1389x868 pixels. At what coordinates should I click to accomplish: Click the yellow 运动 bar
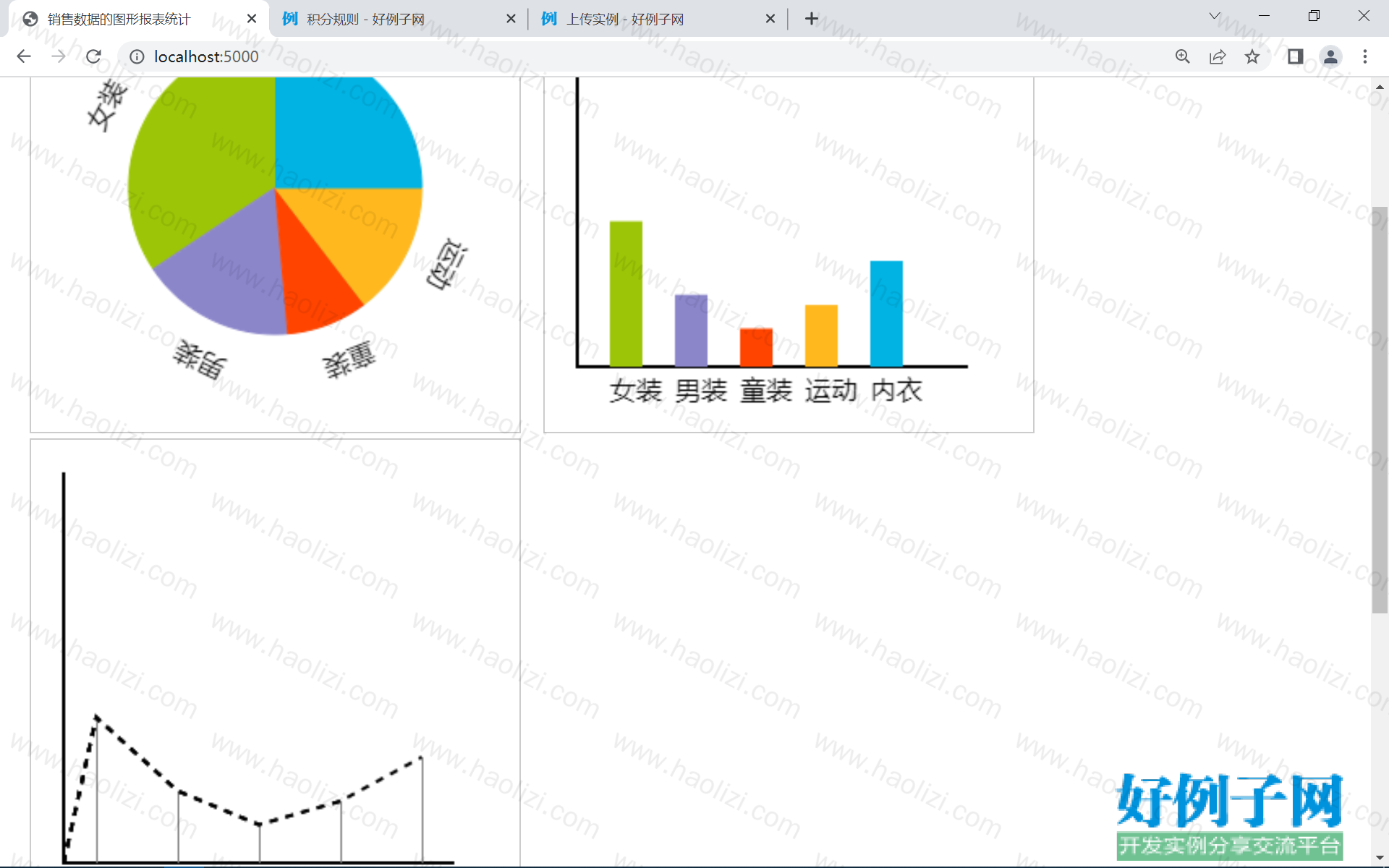pos(821,336)
